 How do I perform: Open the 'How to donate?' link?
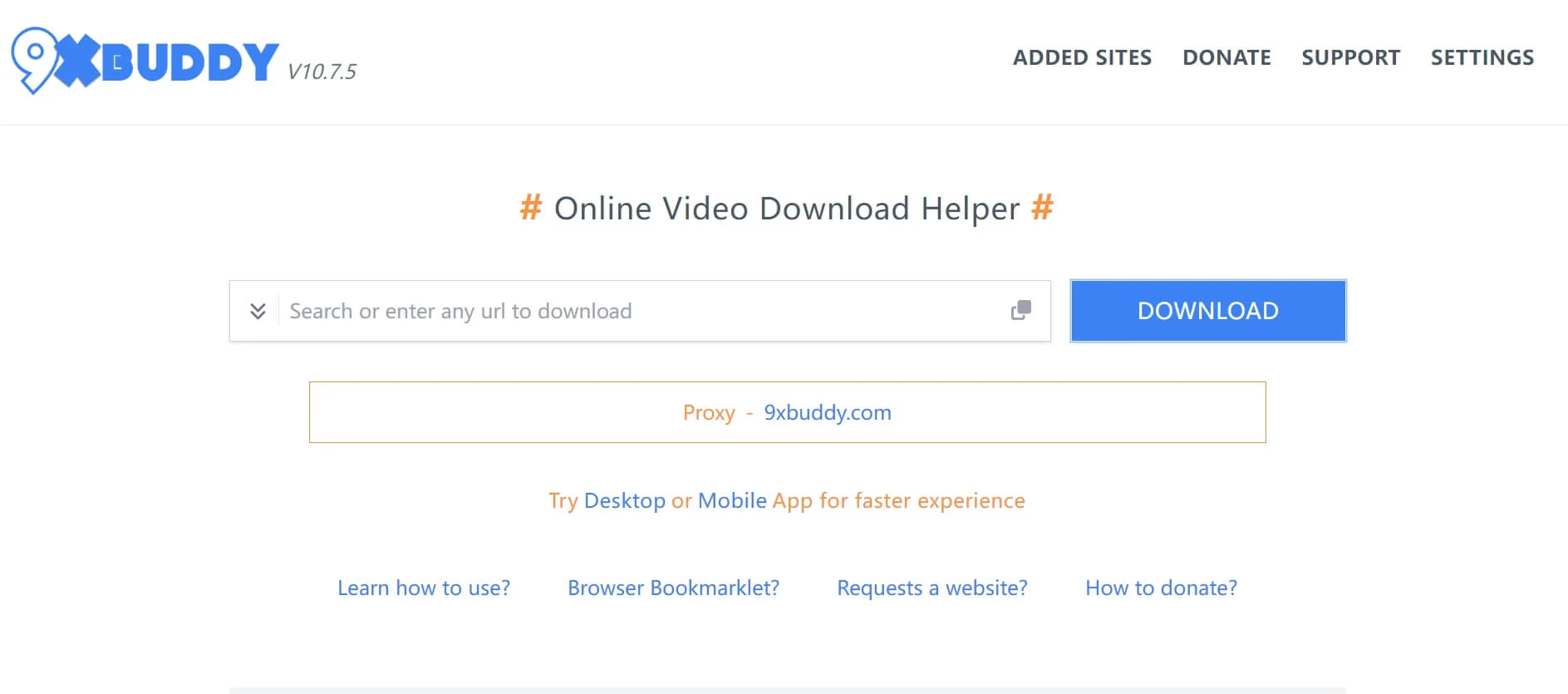1161,588
